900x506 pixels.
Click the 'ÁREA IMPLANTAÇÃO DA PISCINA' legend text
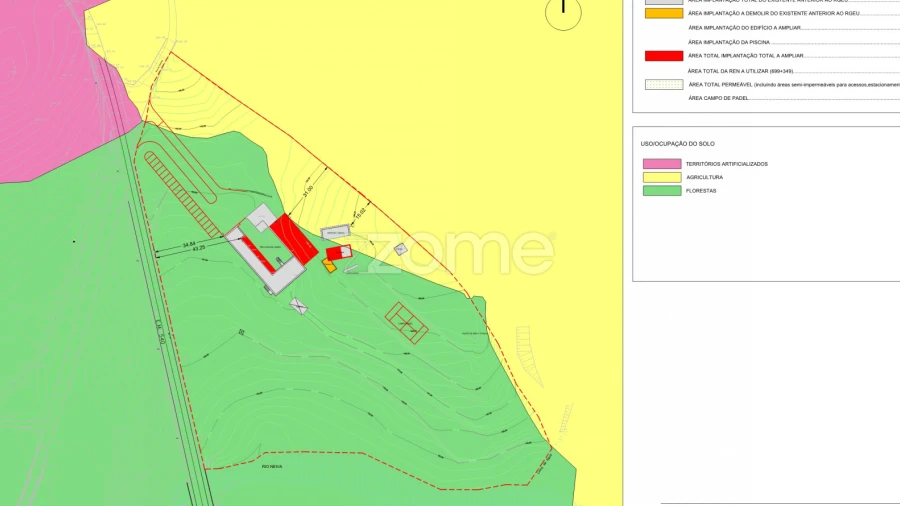[729, 42]
